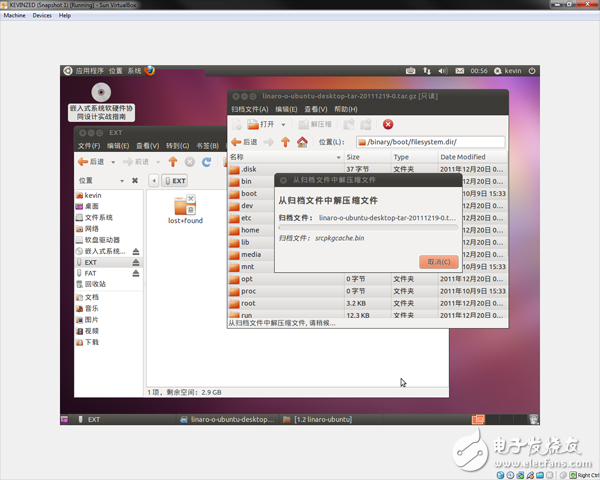Cancel extraction with 取消(C) button

[439, 262]
